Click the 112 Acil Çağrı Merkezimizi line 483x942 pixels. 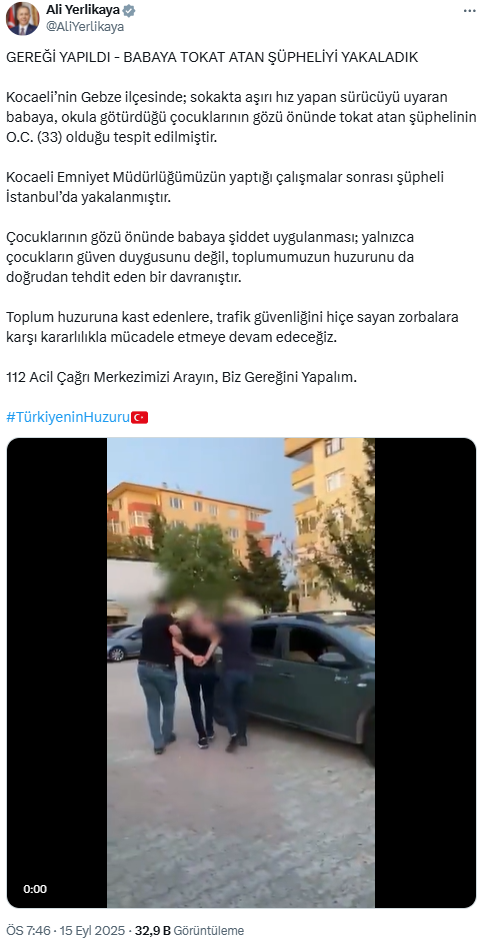(x=181, y=378)
